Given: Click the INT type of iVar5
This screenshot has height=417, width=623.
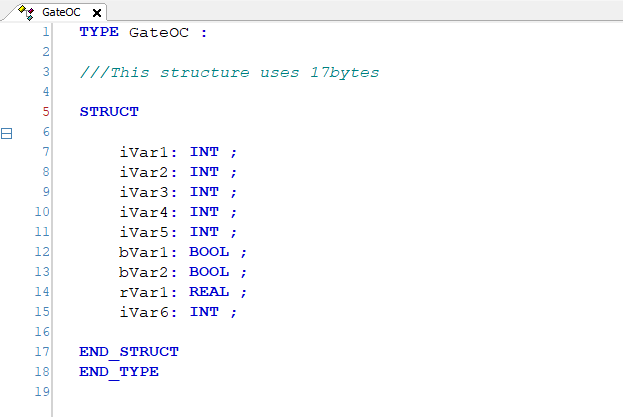Looking at the screenshot, I should [x=204, y=232].
